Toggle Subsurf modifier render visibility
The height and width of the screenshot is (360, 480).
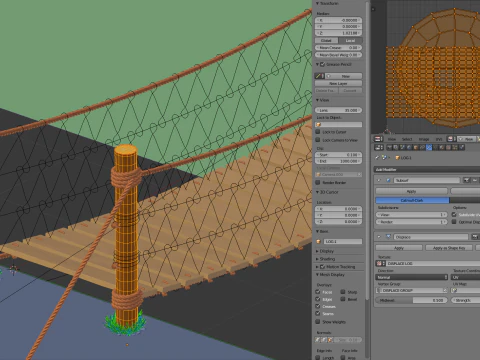(467, 180)
